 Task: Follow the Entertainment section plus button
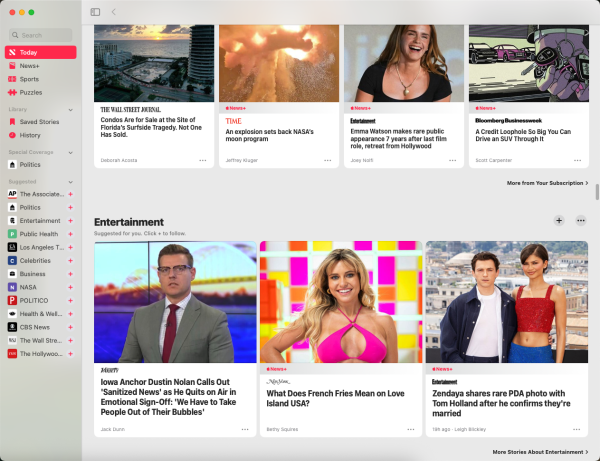pos(559,221)
